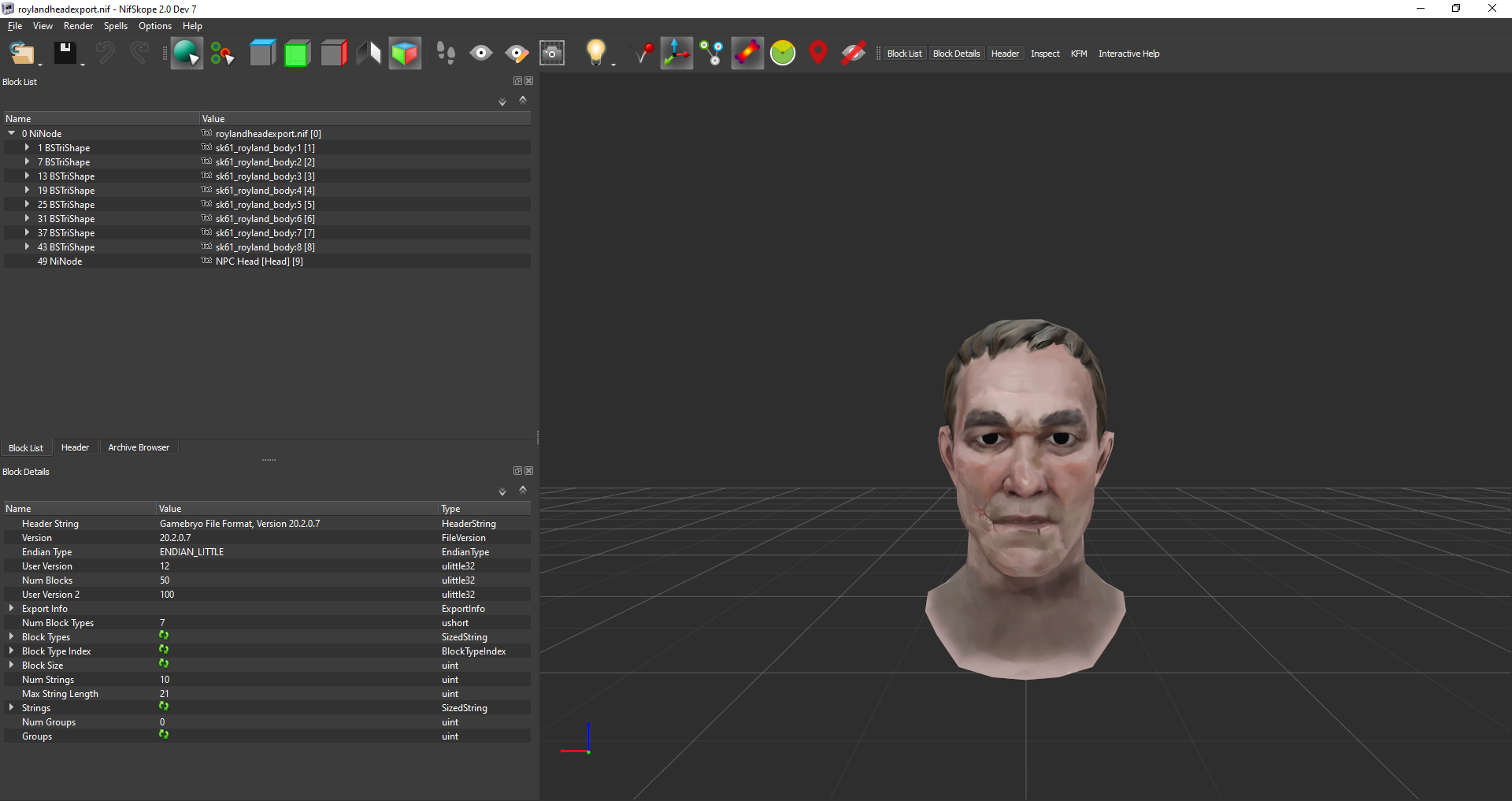
Task: Click the Inspect toolbar button
Action: [1045, 54]
